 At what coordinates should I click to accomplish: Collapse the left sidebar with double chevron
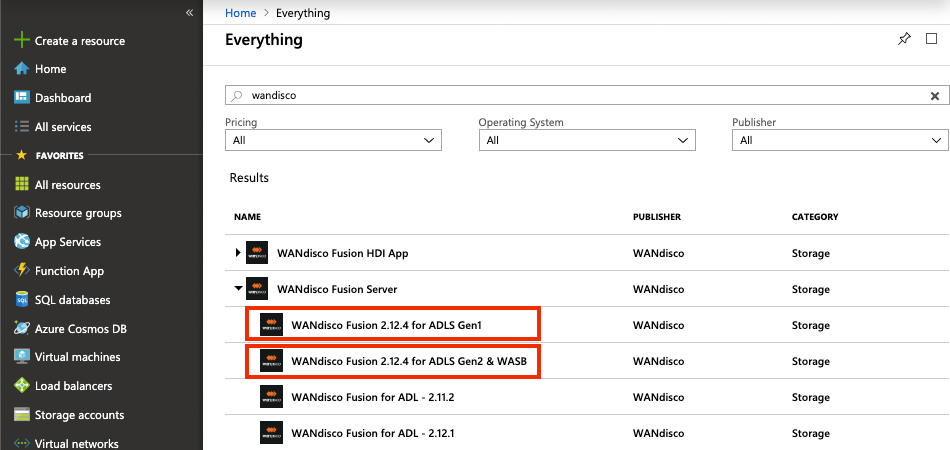tap(190, 12)
